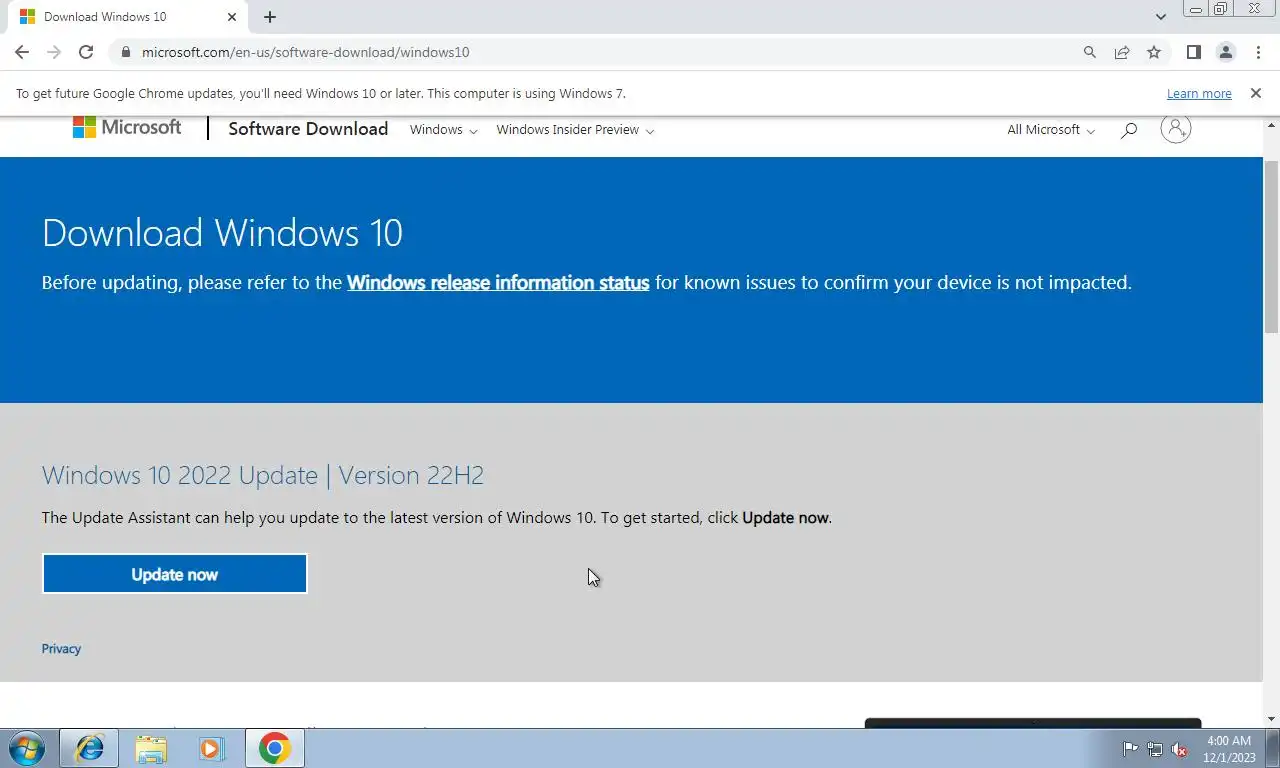The width and height of the screenshot is (1280, 768).
Task: Click the taskbar clock
Action: pyautogui.click(x=1229, y=749)
